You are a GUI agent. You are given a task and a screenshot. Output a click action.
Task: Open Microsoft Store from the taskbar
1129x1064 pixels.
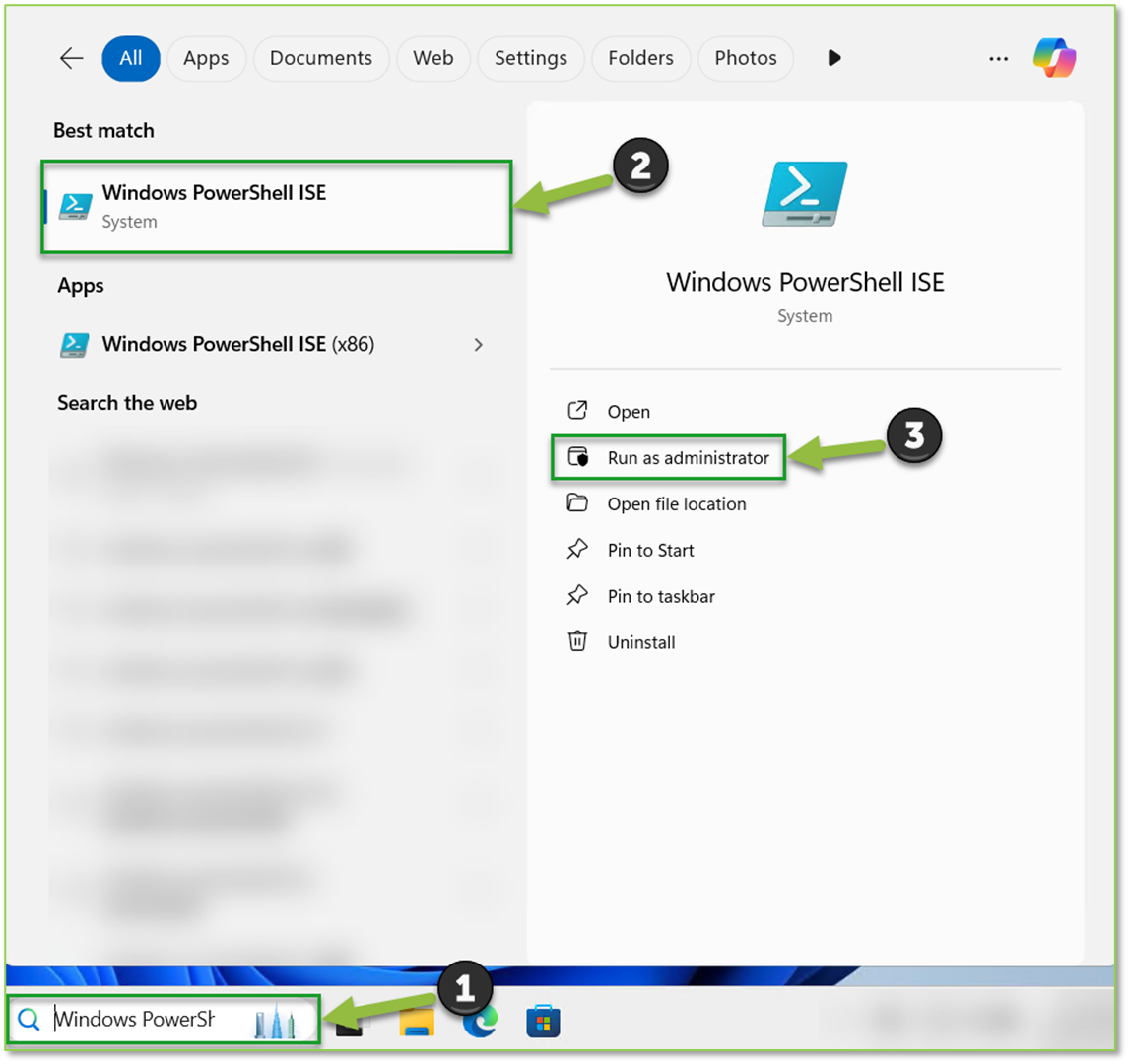(543, 1022)
